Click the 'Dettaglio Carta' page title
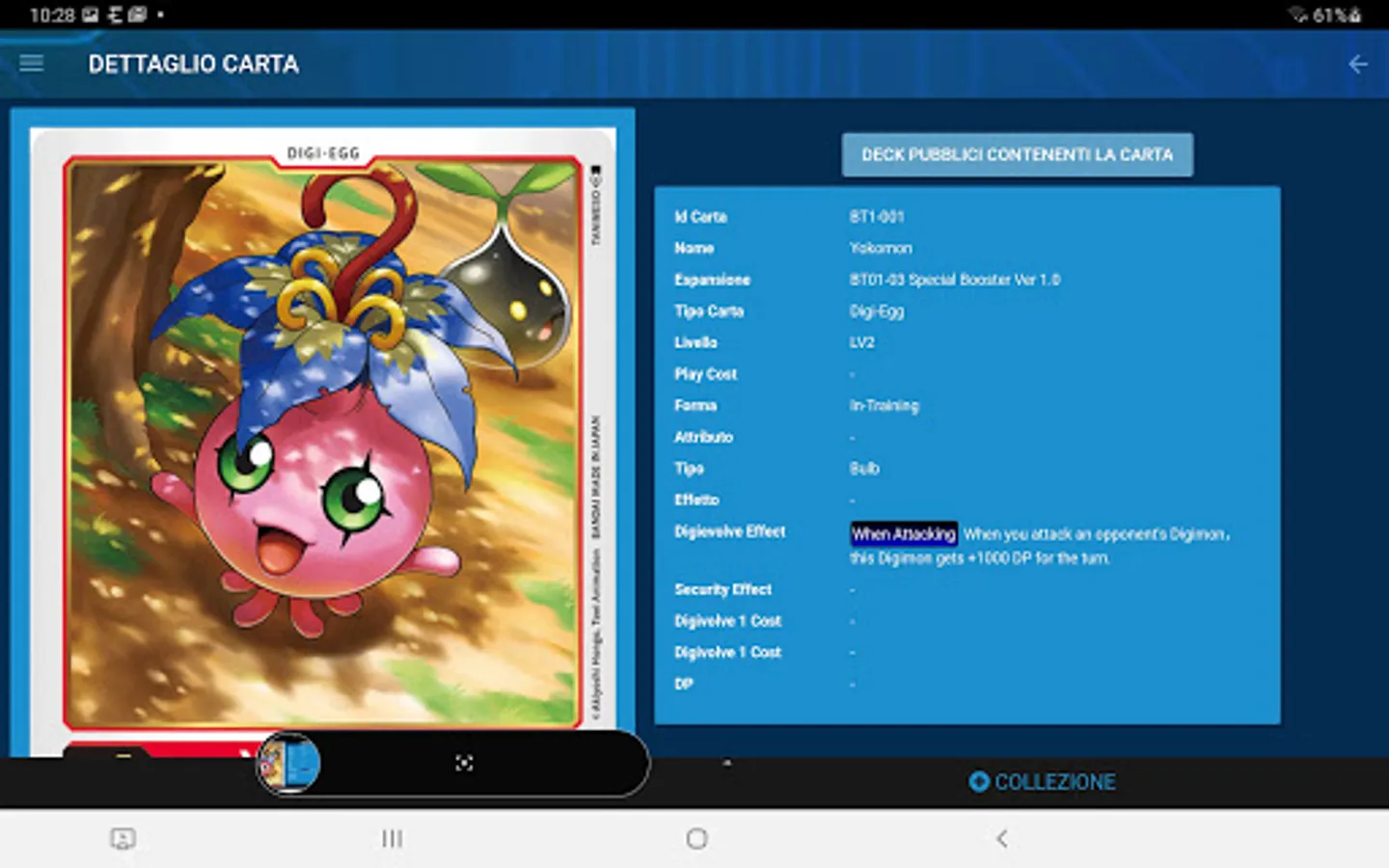Viewport: 1389px width, 868px height. pyautogui.click(x=193, y=64)
